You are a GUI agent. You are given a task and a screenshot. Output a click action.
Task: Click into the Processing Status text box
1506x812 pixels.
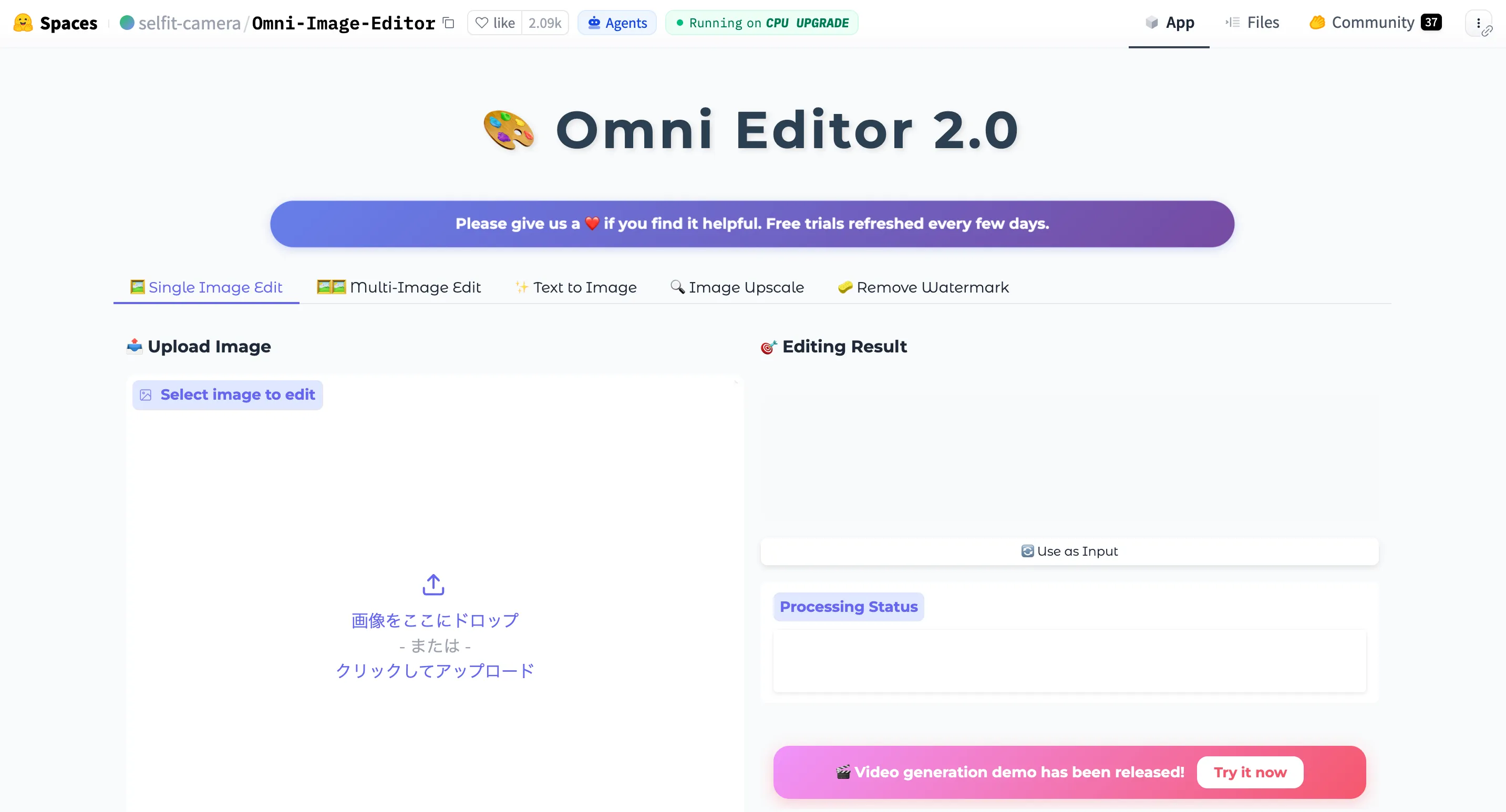pyautogui.click(x=1069, y=661)
